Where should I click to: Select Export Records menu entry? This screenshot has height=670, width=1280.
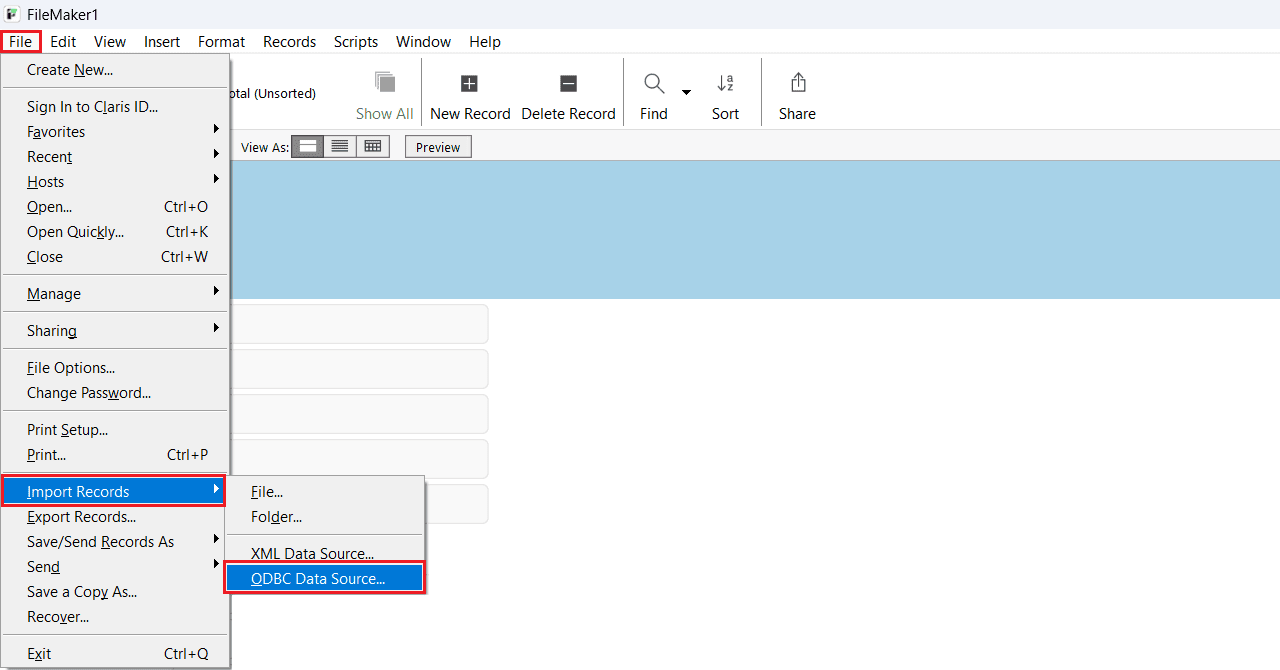tap(81, 517)
